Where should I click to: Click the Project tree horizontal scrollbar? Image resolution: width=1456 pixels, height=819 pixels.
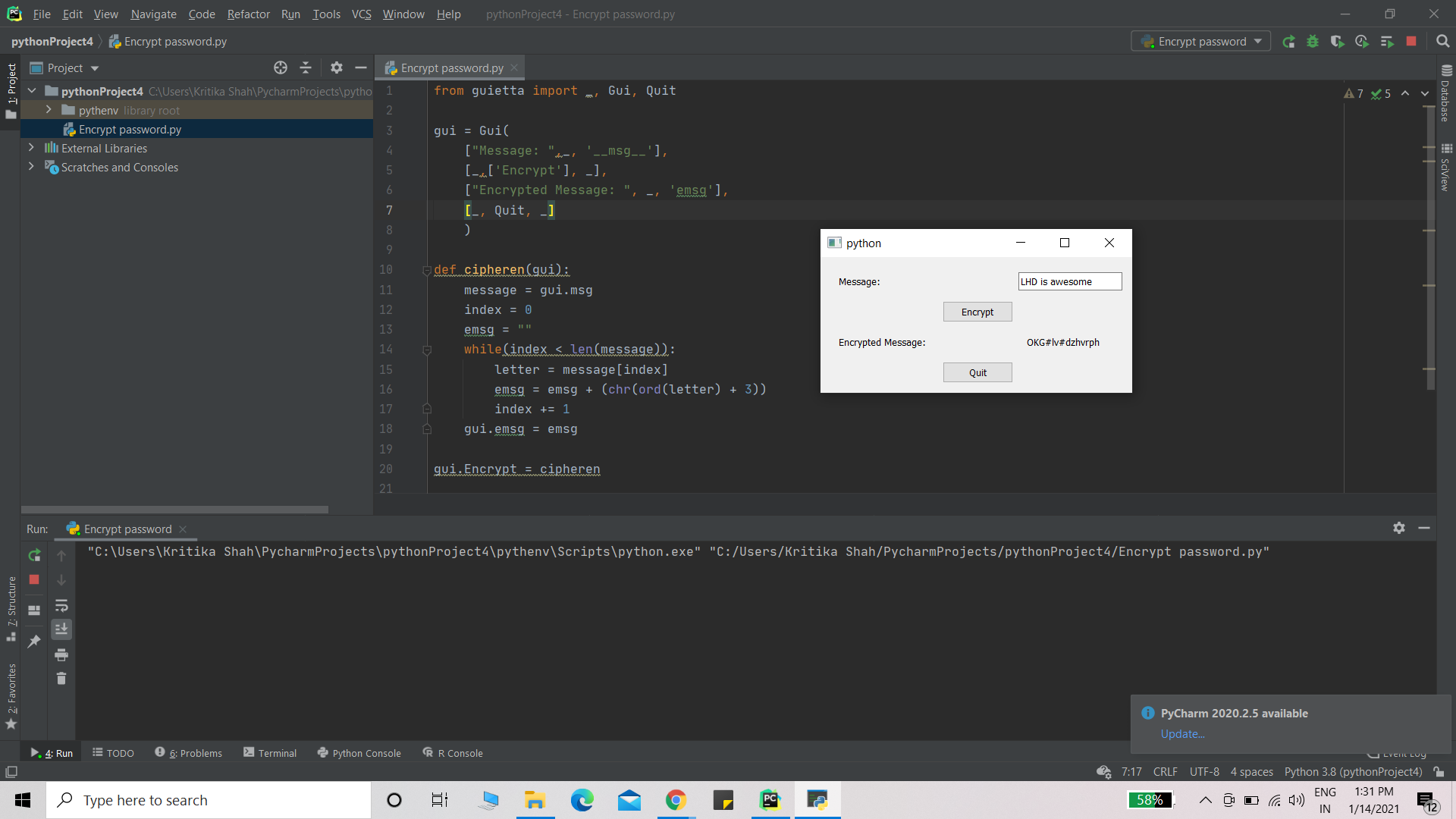coord(174,510)
